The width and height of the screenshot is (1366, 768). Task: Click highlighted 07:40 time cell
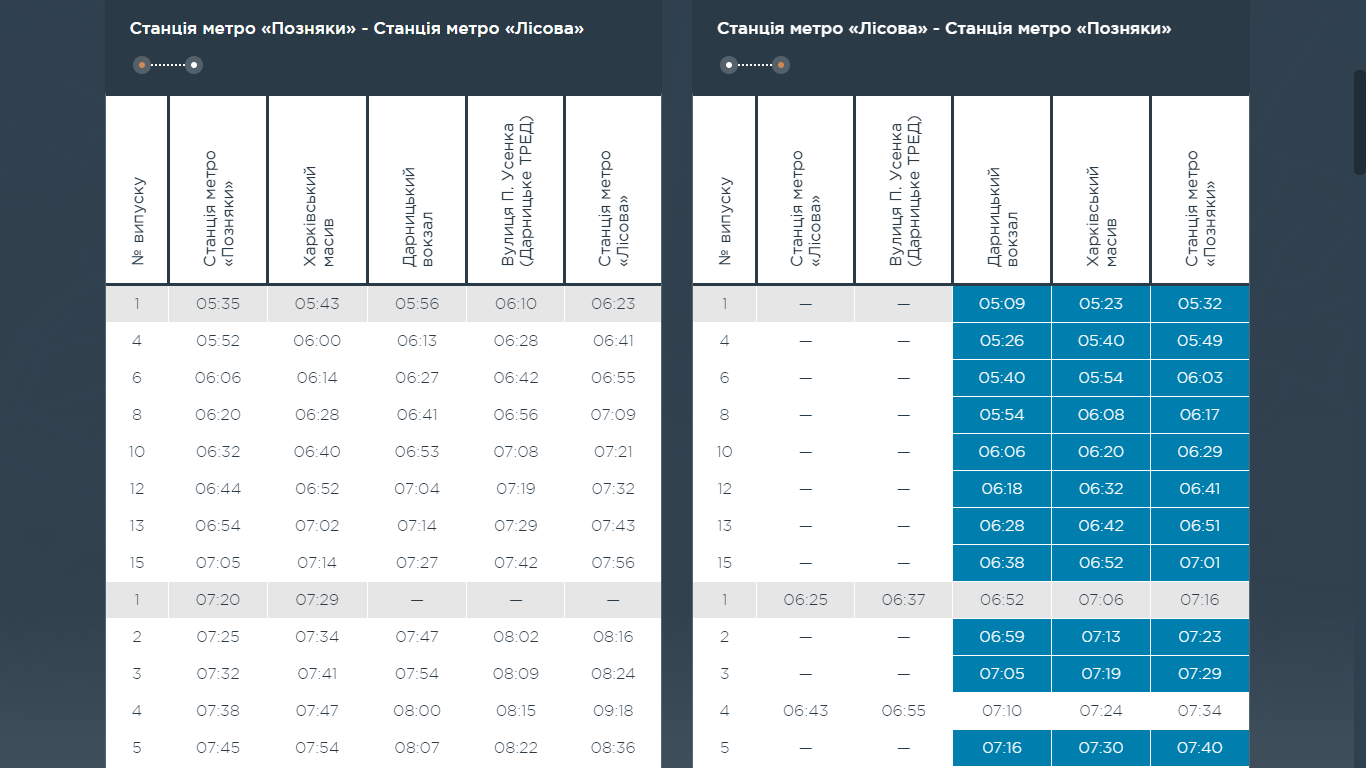pyautogui.click(x=1200, y=748)
